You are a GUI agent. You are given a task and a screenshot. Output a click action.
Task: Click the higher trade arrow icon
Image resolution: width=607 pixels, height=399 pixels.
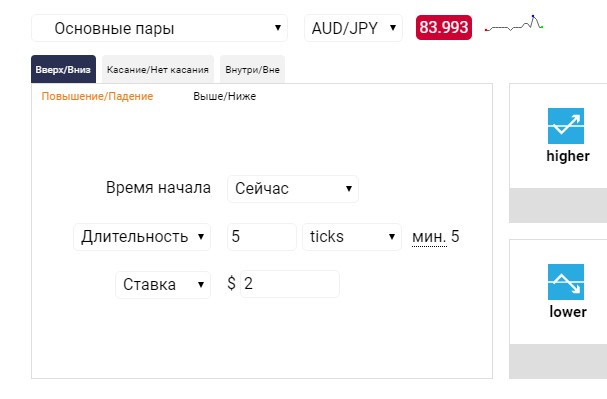coord(566,126)
